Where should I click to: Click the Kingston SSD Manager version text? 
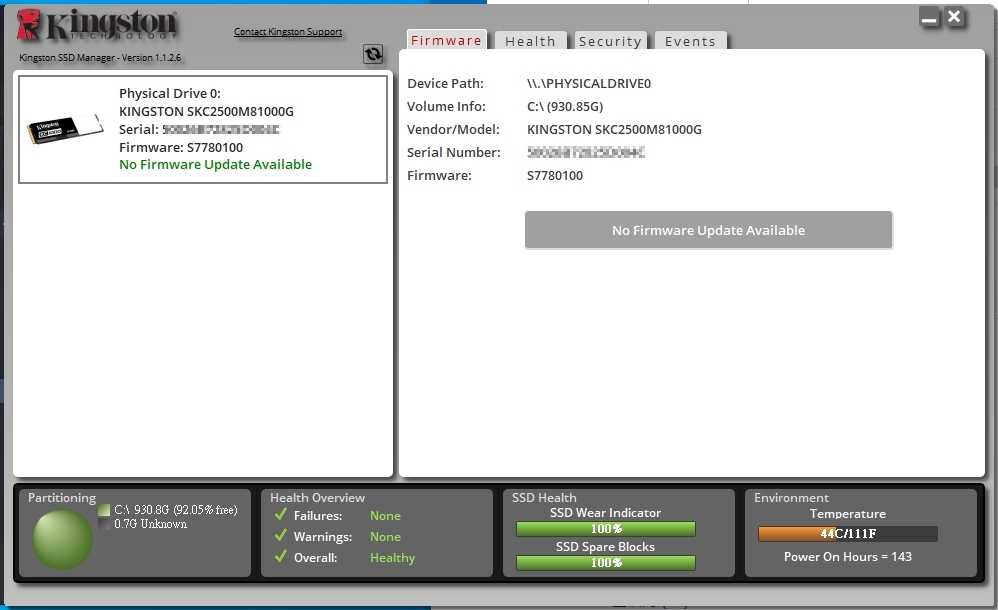coord(100,57)
